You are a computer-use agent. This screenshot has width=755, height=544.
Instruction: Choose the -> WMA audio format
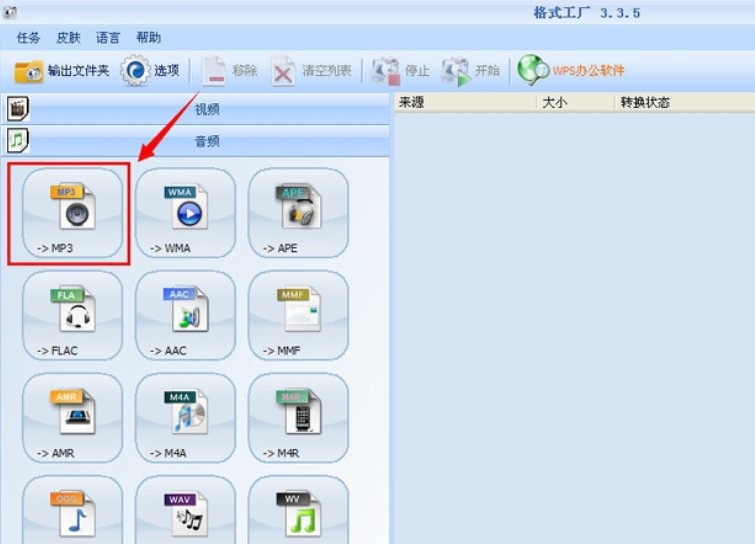click(186, 213)
